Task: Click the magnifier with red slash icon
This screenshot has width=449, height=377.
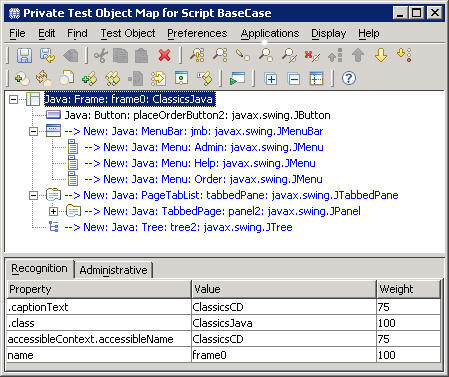Action: (289, 55)
